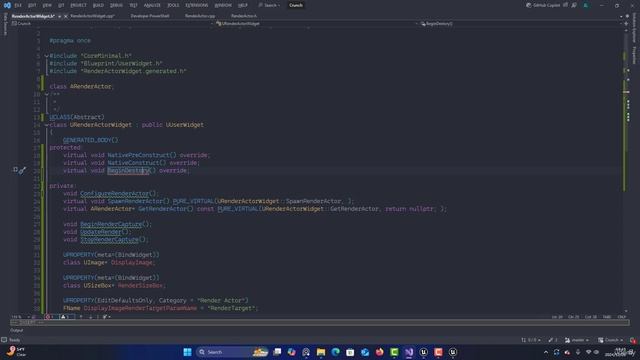640x360 pixels.
Task: Click the UpdateRender function name
Action: 100,232
